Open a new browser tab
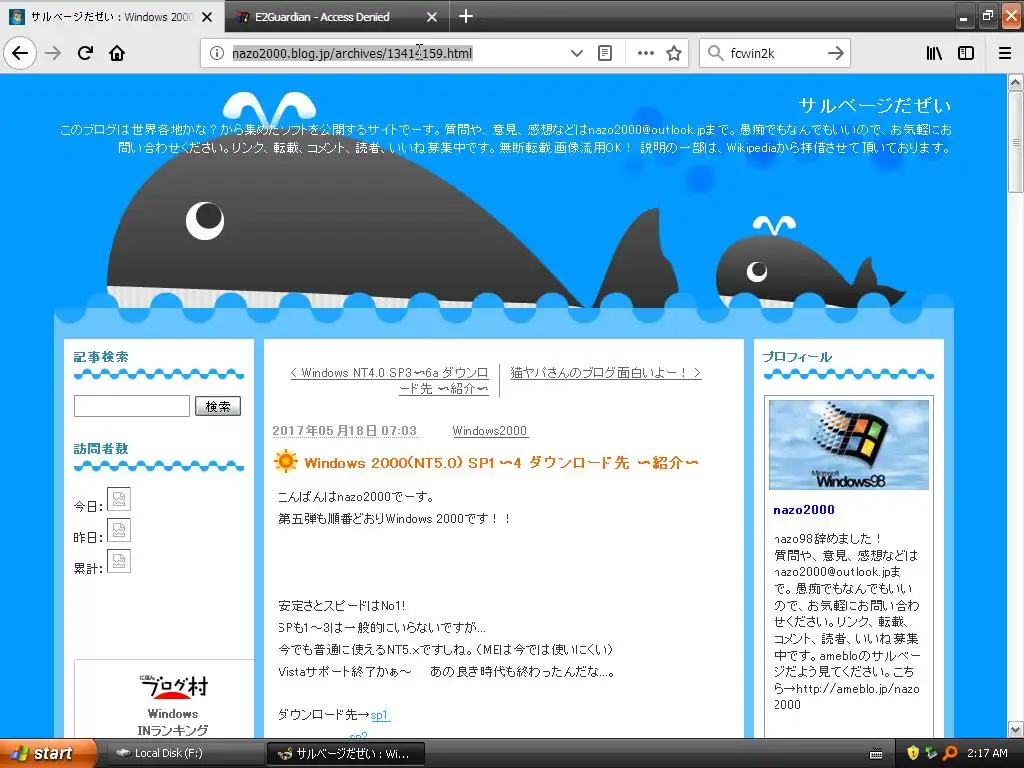The height and width of the screenshot is (768, 1024). (x=466, y=16)
